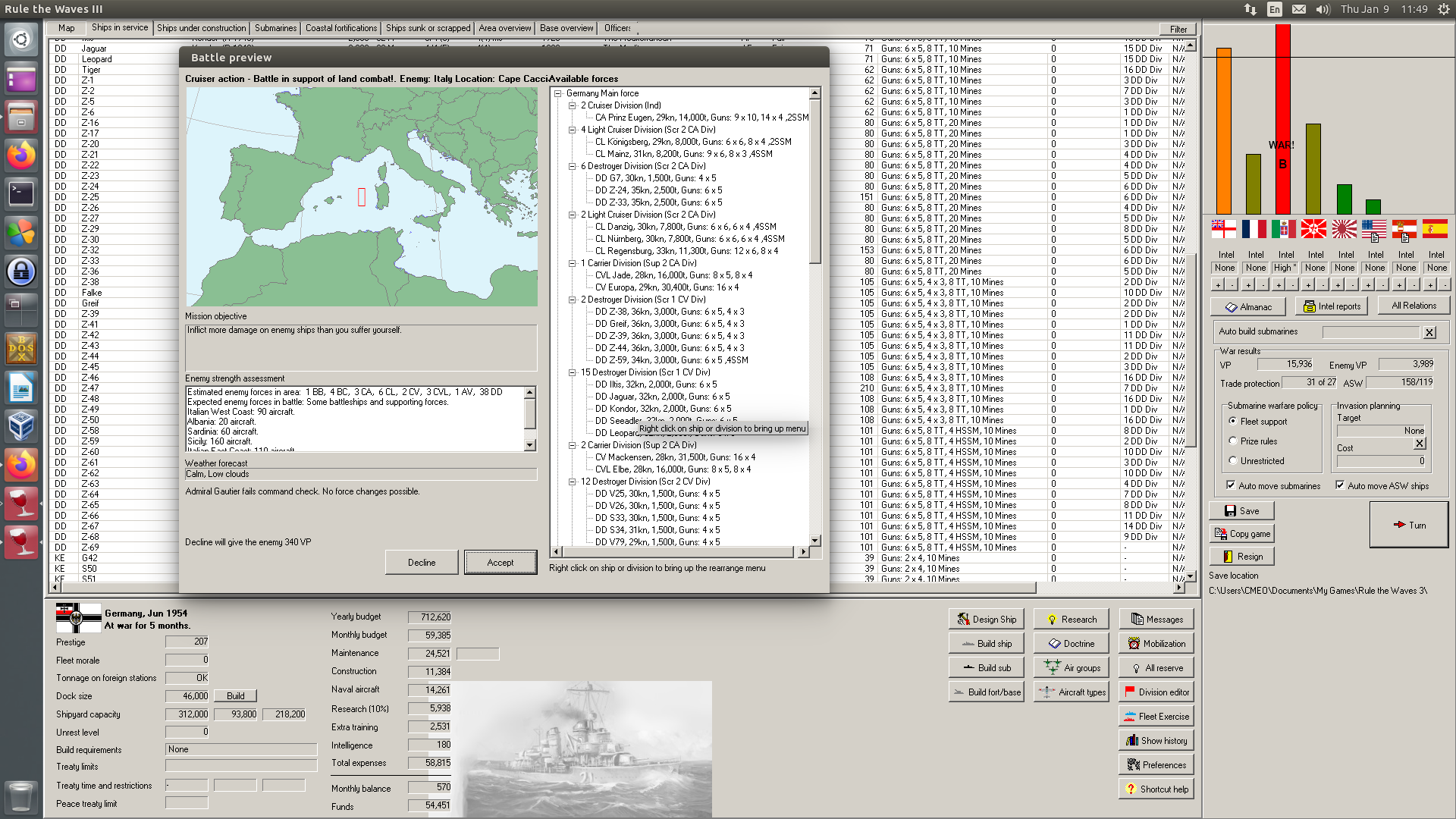This screenshot has height=819, width=1456.
Task: Toggle Auto move ASW ships checkbox
Action: [x=1340, y=485]
